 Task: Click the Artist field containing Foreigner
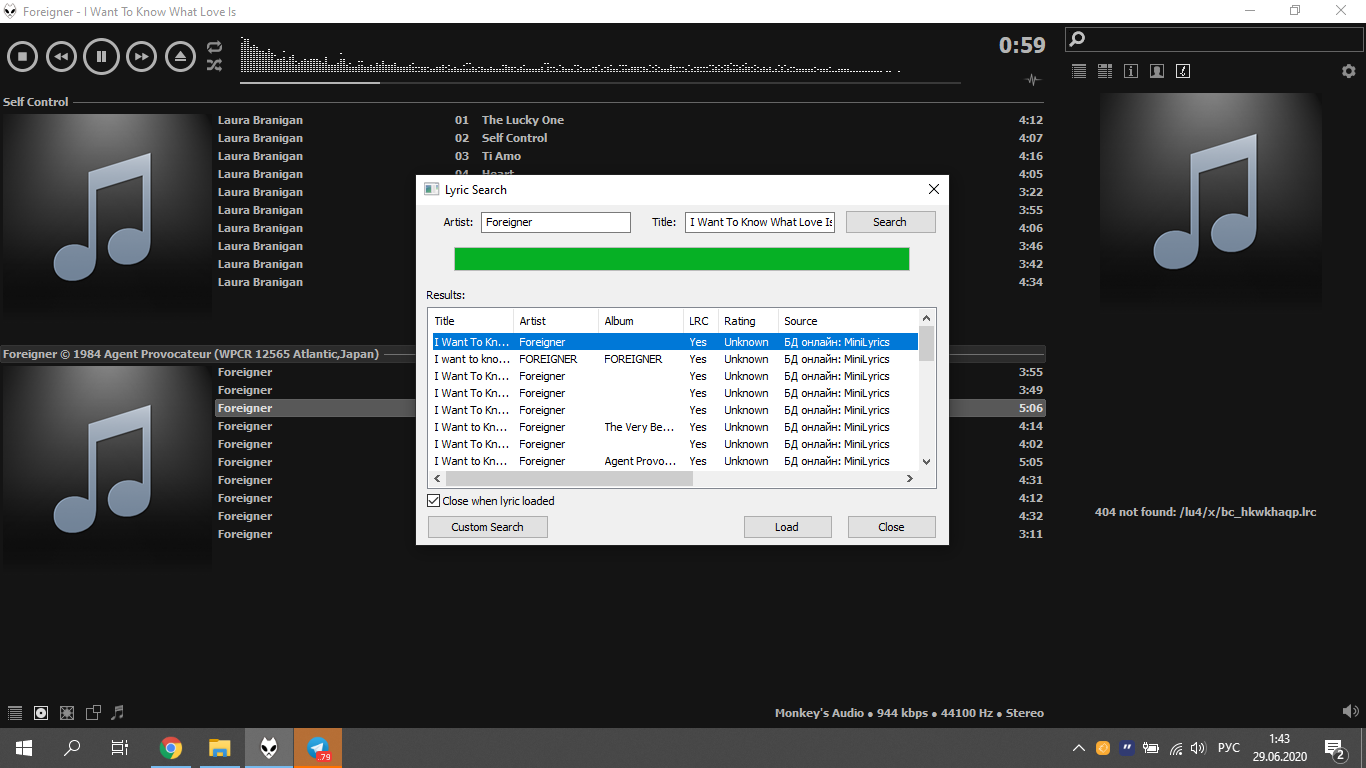click(556, 222)
